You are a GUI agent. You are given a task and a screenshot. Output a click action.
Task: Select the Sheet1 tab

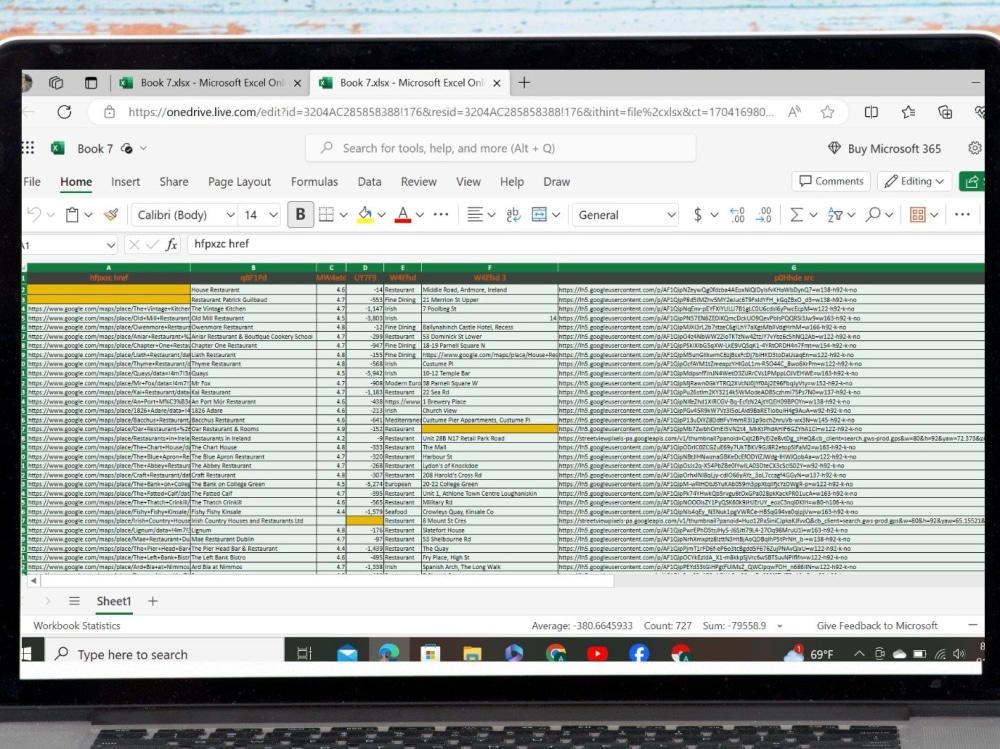(114, 601)
